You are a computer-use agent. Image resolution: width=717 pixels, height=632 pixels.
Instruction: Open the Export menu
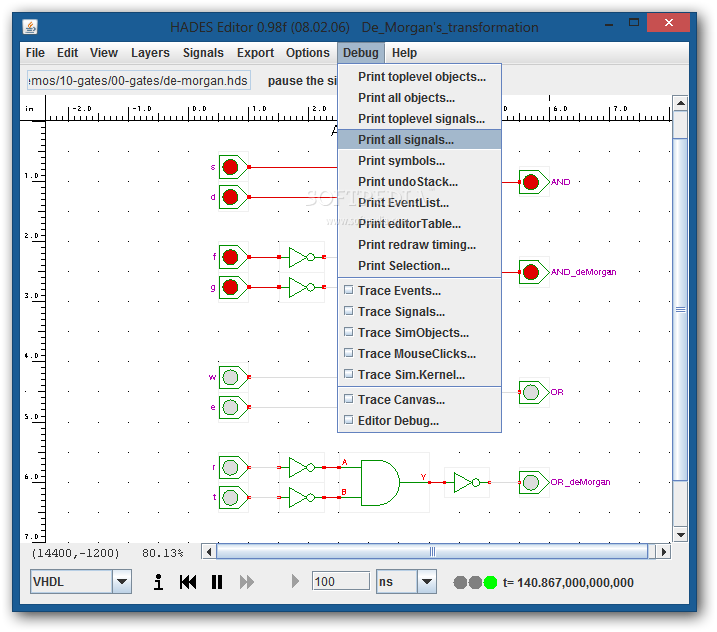(x=255, y=53)
